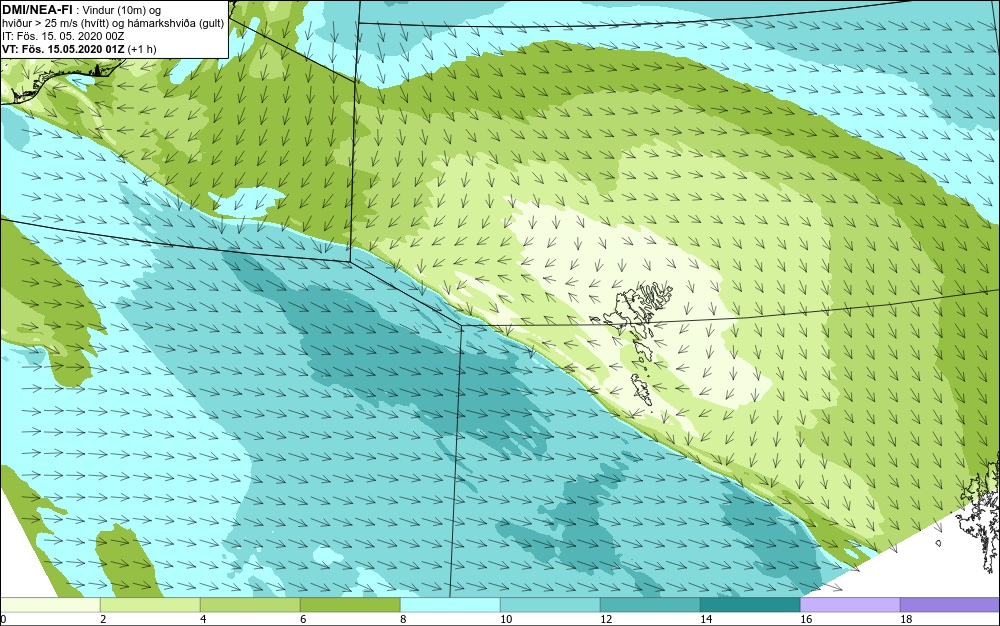The height and width of the screenshot is (626, 1000).
Task: Click the 14–16 m/s dark teal legend swatch
Action: (750, 605)
